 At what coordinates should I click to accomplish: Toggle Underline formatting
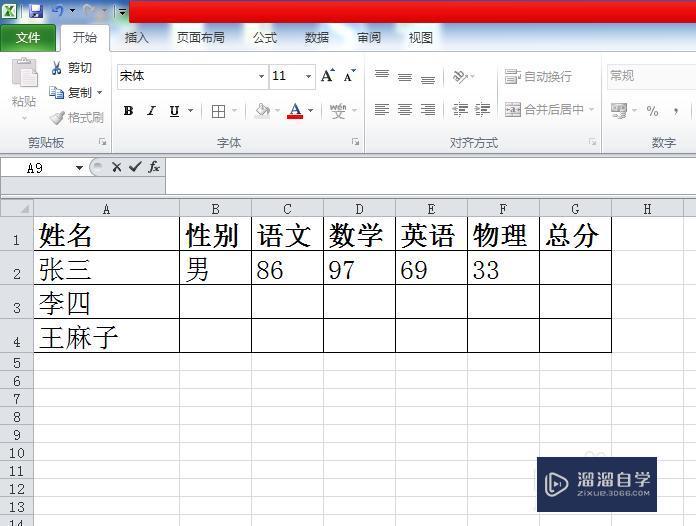click(x=174, y=111)
